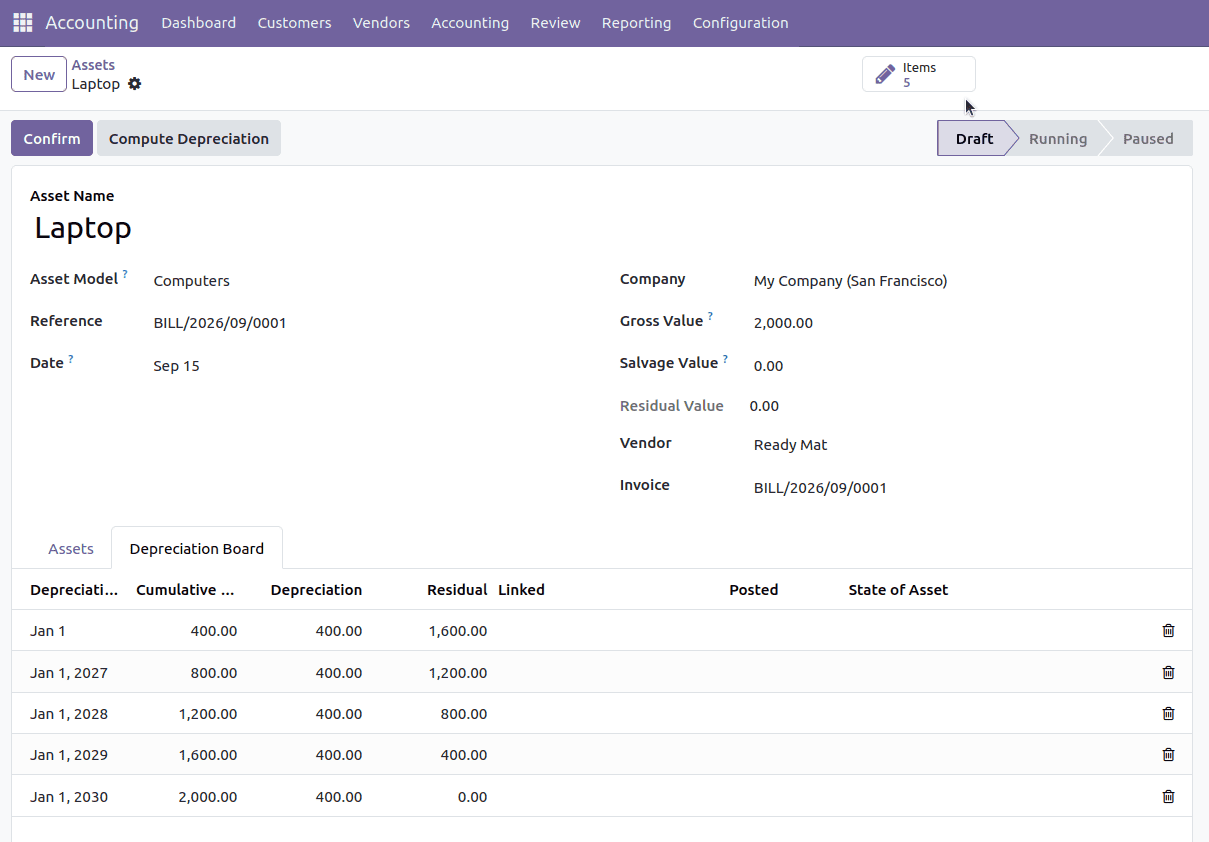Click Compute Depreciation button

189,139
